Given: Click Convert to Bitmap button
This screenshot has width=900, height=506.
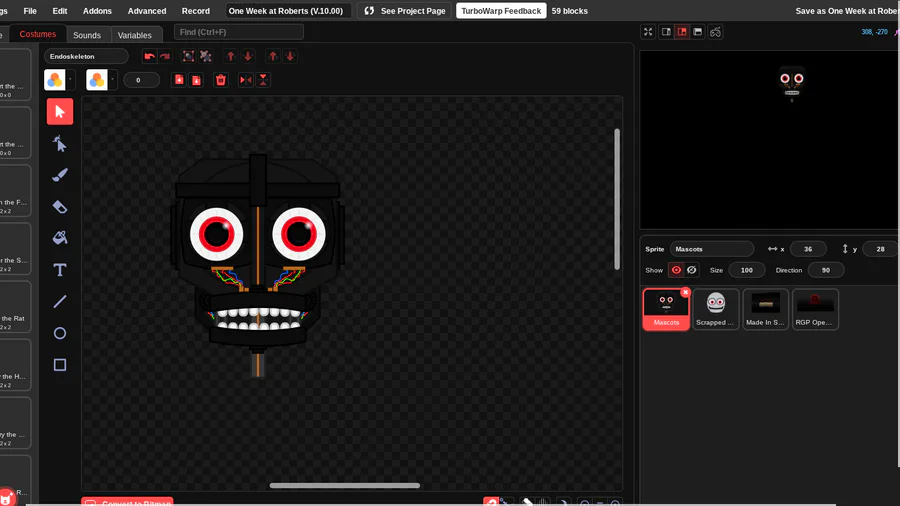Looking at the screenshot, I should pyautogui.click(x=127, y=502).
